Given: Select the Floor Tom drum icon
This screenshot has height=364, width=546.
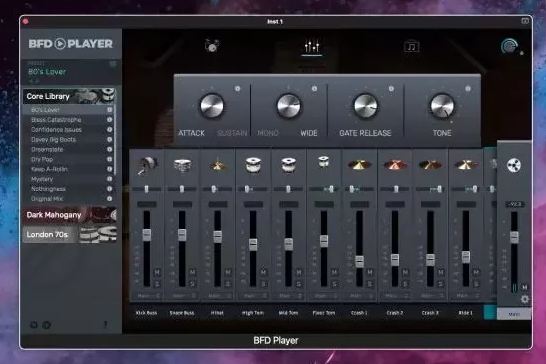Looking at the screenshot, I should [x=324, y=162].
